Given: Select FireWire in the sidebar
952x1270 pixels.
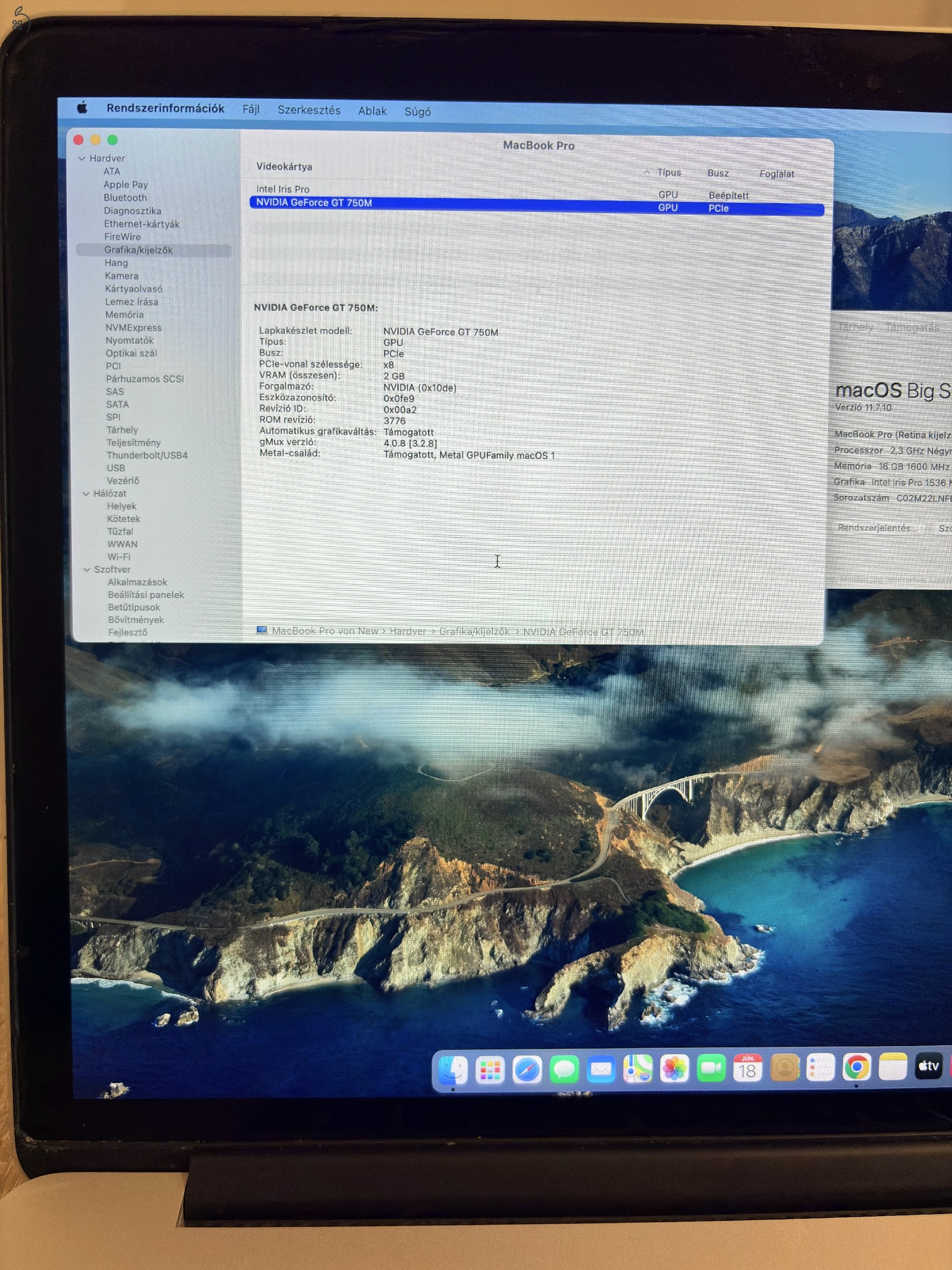Looking at the screenshot, I should 122,237.
